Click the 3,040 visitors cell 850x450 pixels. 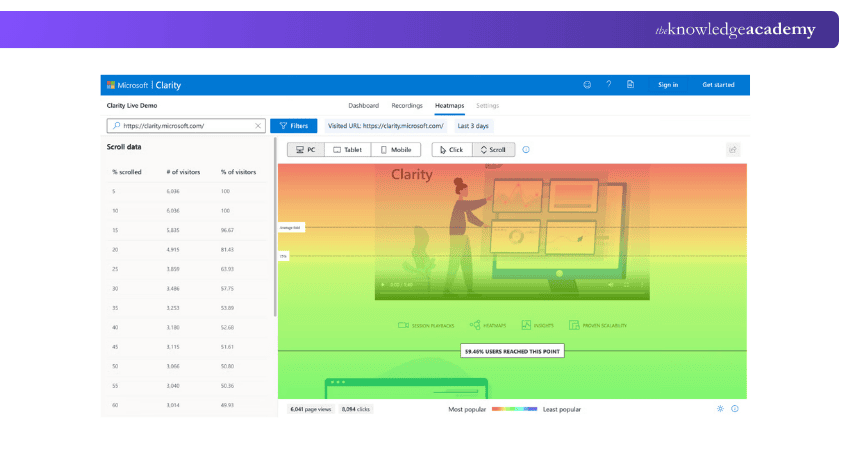(173, 386)
